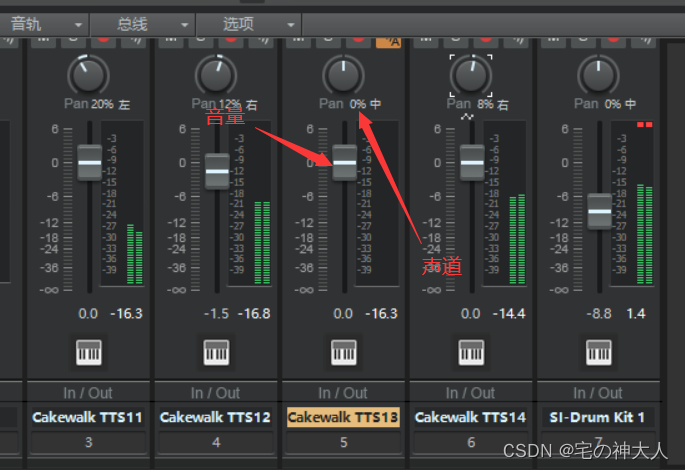Click track number 4 below Cakewalk TTS12
This screenshot has height=470, width=685.
click(x=216, y=442)
